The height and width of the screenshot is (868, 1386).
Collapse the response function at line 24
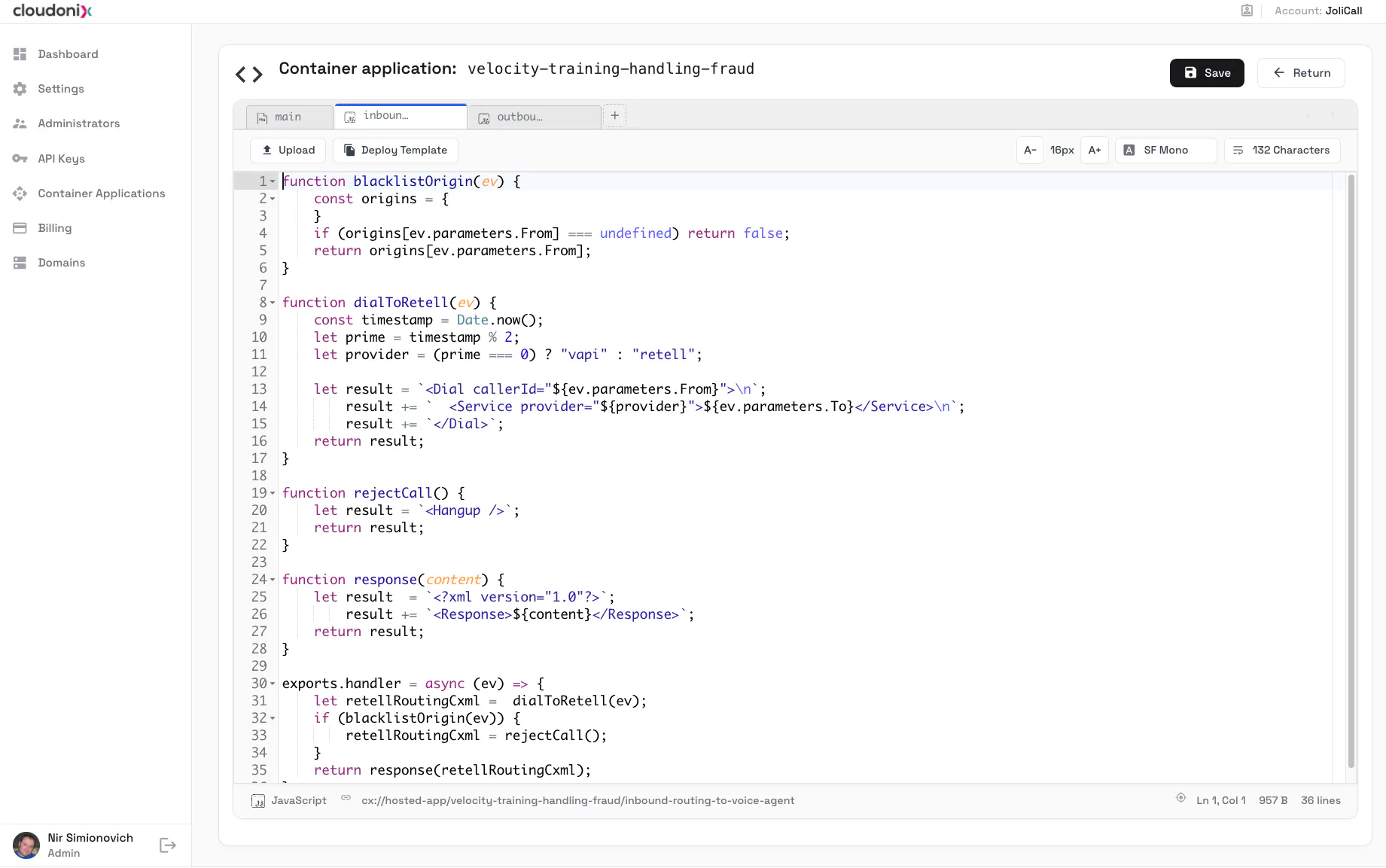273,580
